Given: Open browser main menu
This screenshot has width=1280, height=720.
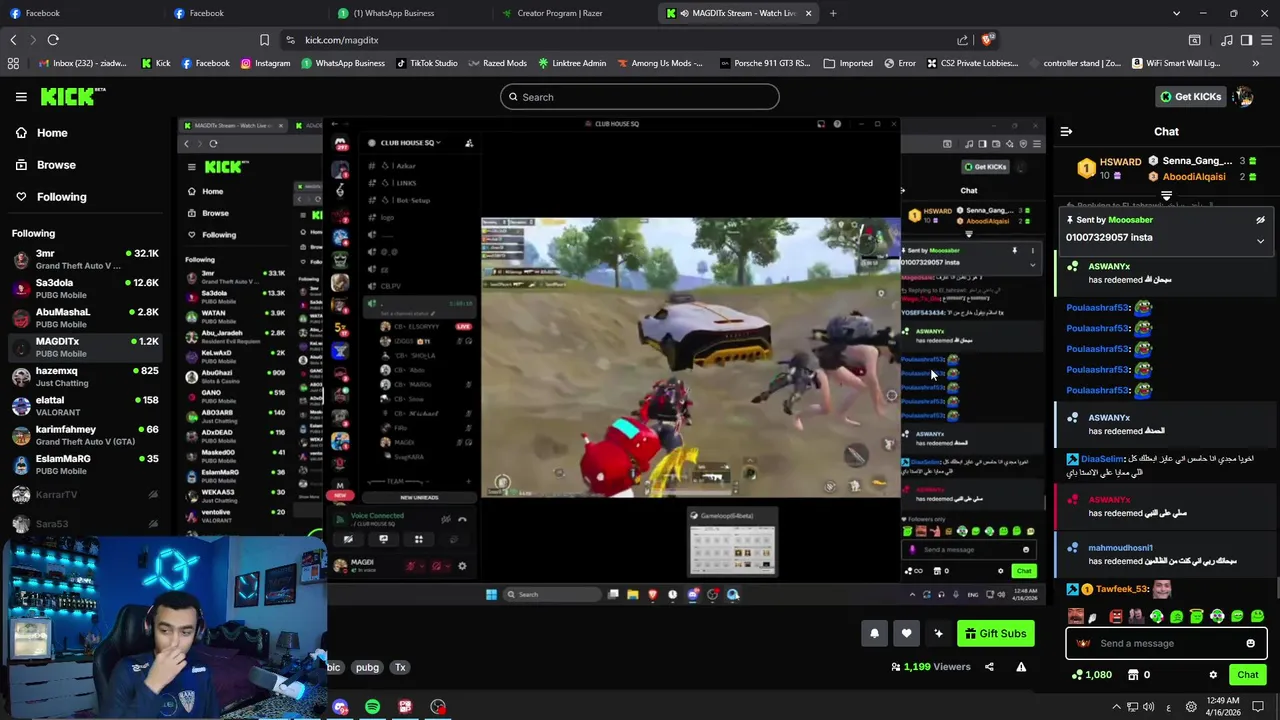Looking at the screenshot, I should click(1264, 40).
